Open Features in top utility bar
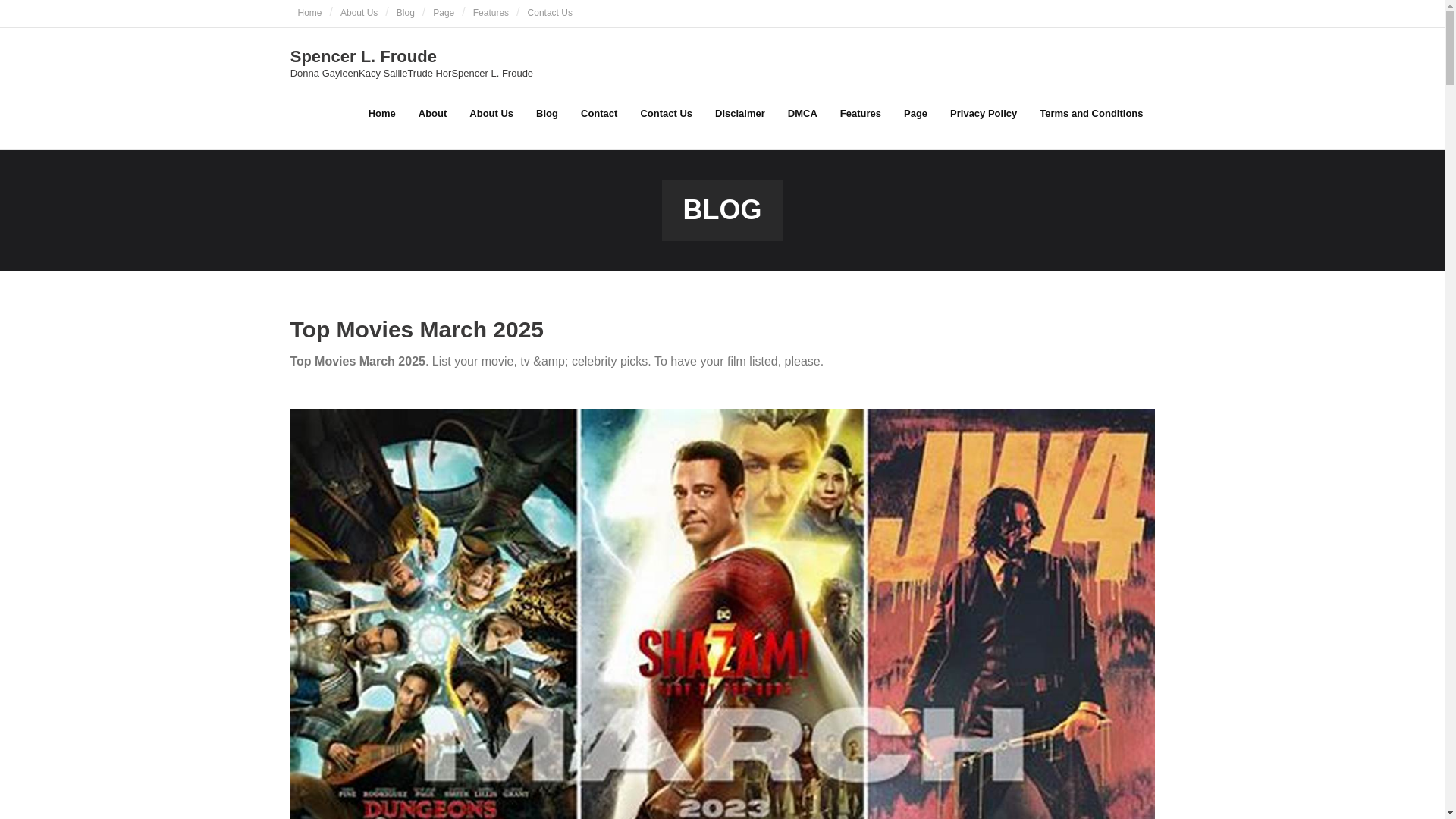This screenshot has width=1456, height=819. click(491, 13)
